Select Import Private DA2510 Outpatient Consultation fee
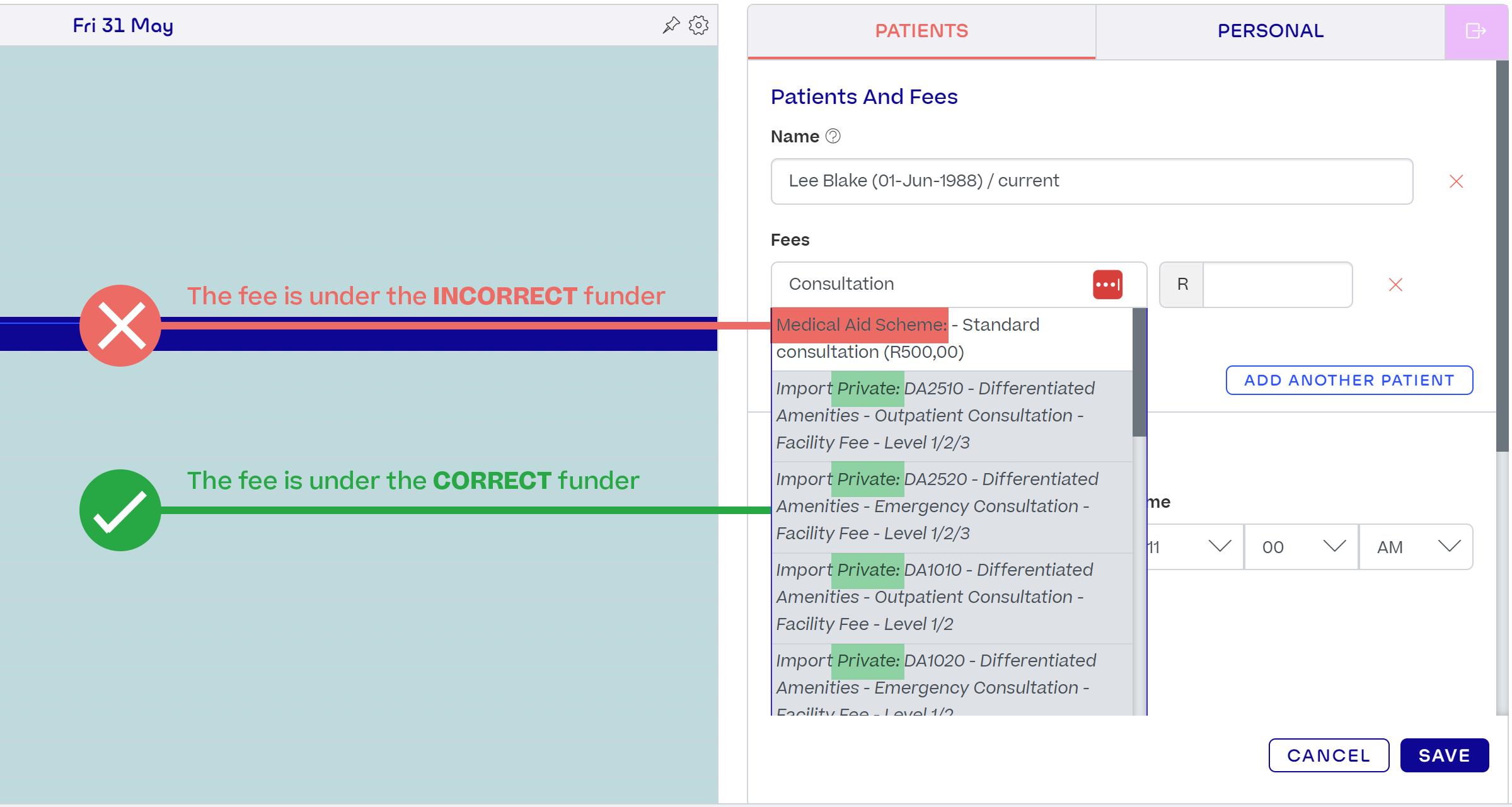The width and height of the screenshot is (1512, 807). coord(952,416)
